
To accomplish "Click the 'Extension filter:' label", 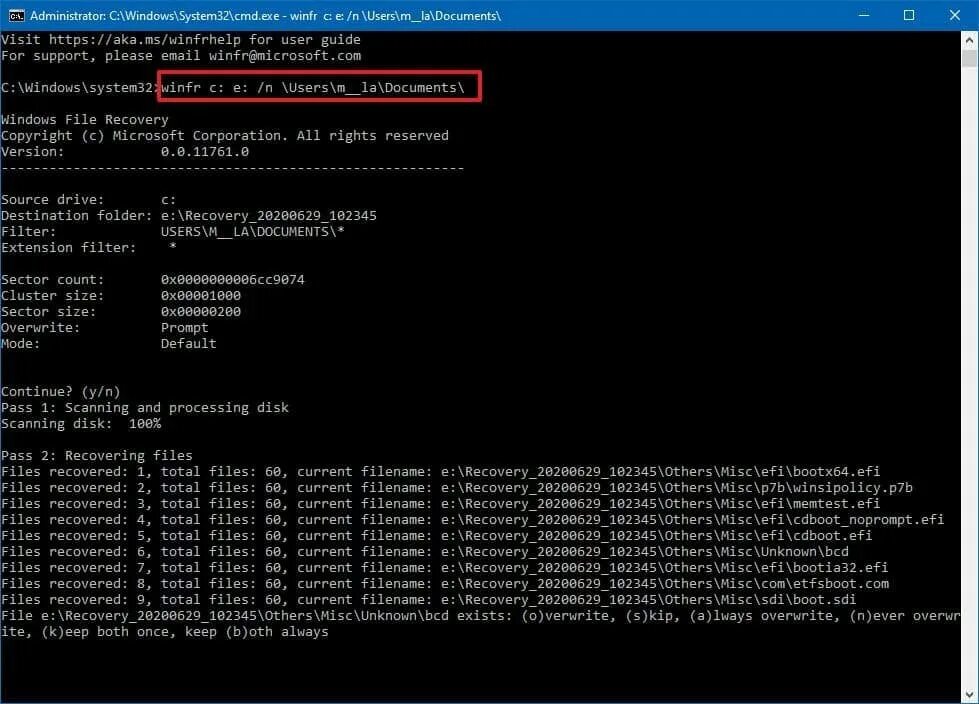I will point(69,248).
